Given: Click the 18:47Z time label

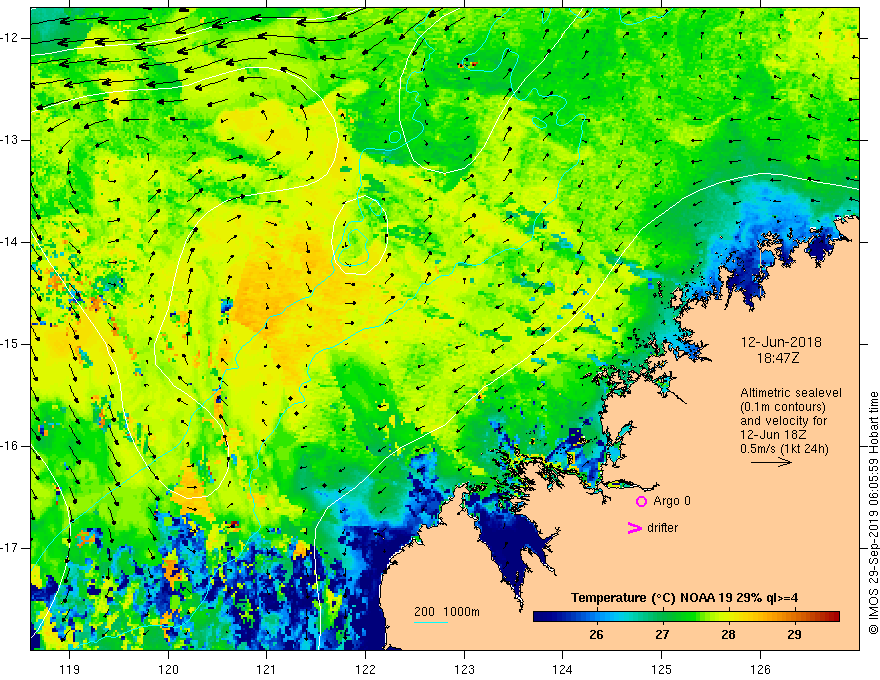Looking at the screenshot, I should [777, 358].
